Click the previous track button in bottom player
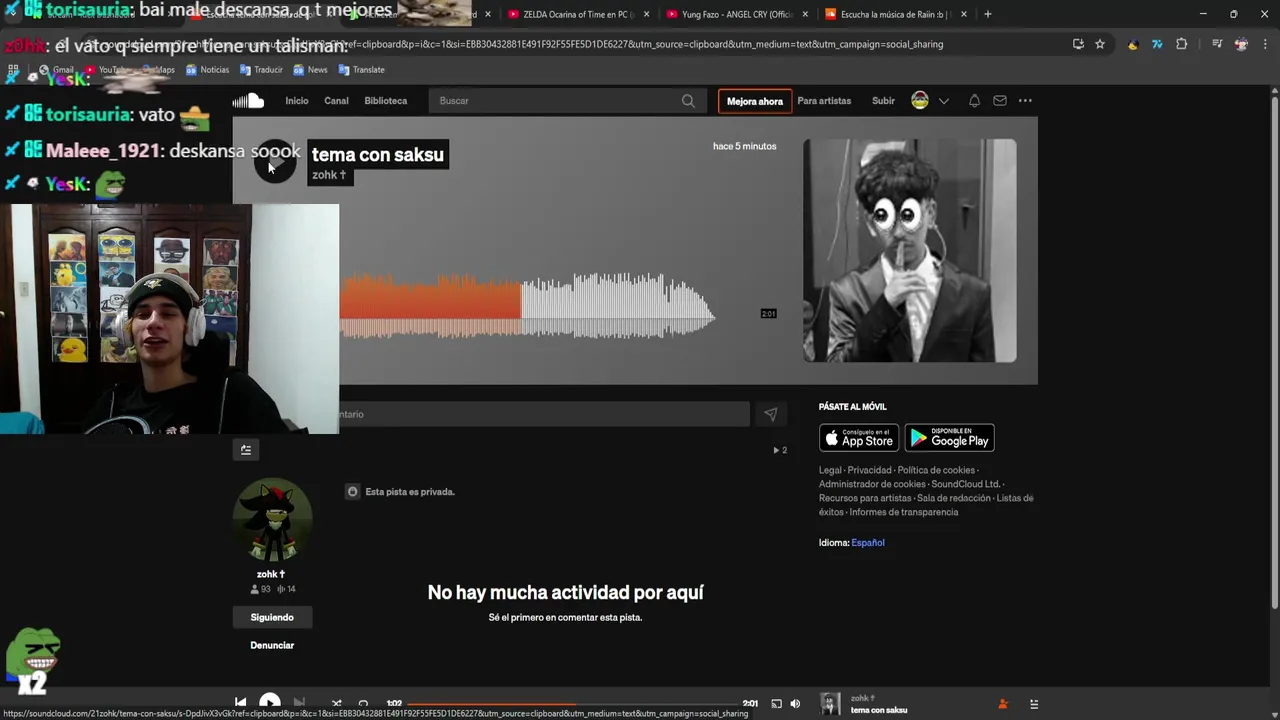 (x=240, y=703)
